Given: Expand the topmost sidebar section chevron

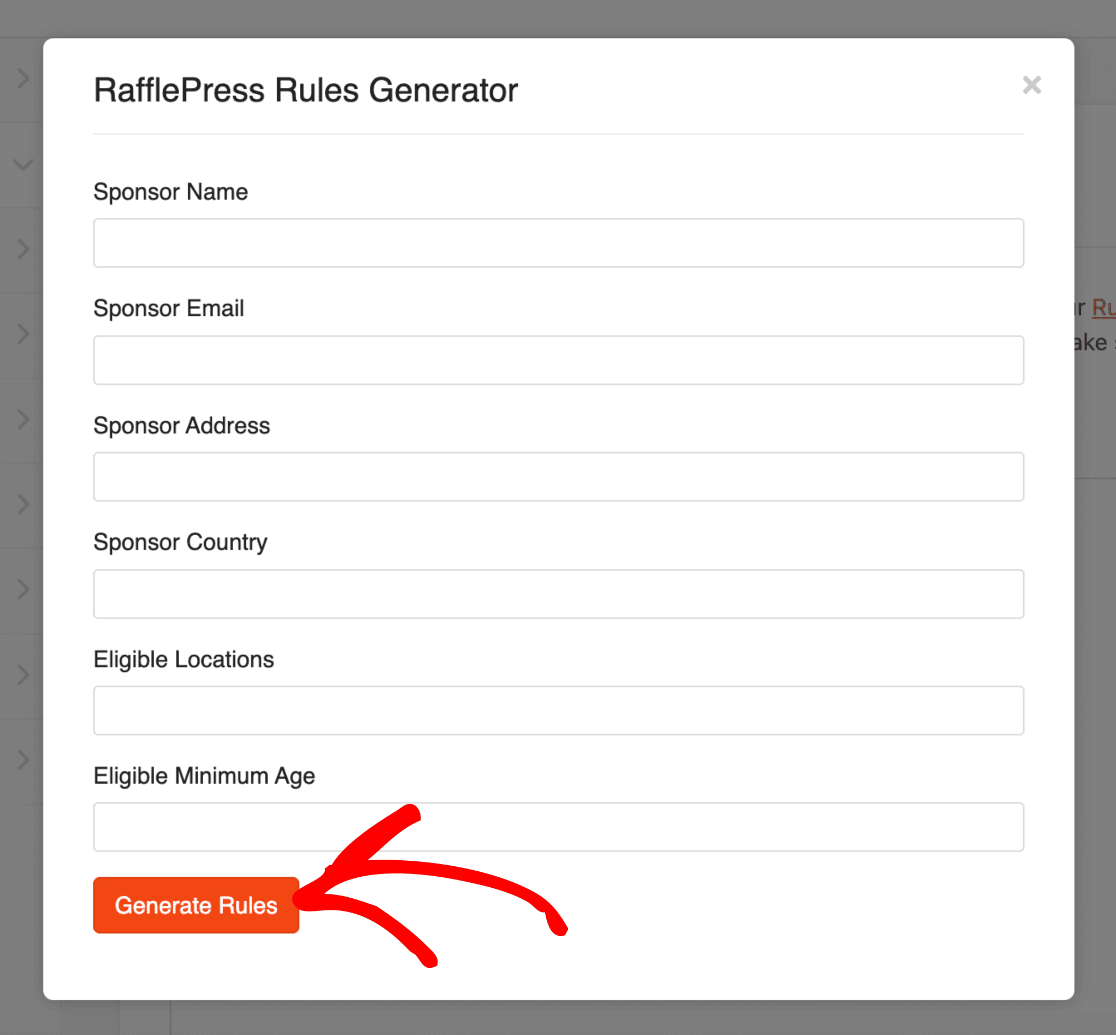Looking at the screenshot, I should coord(22,78).
